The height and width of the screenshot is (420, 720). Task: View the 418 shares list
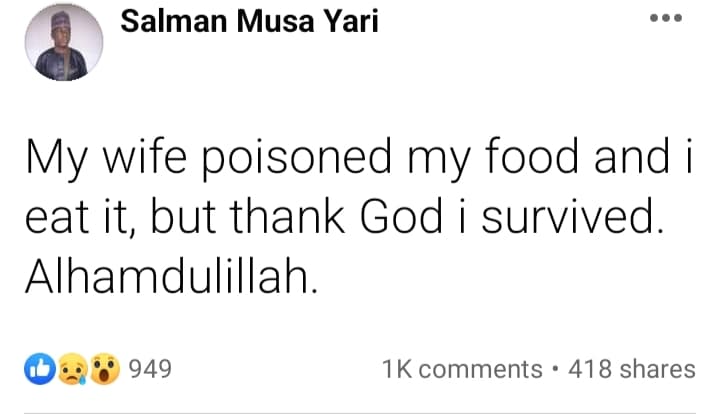(x=631, y=370)
